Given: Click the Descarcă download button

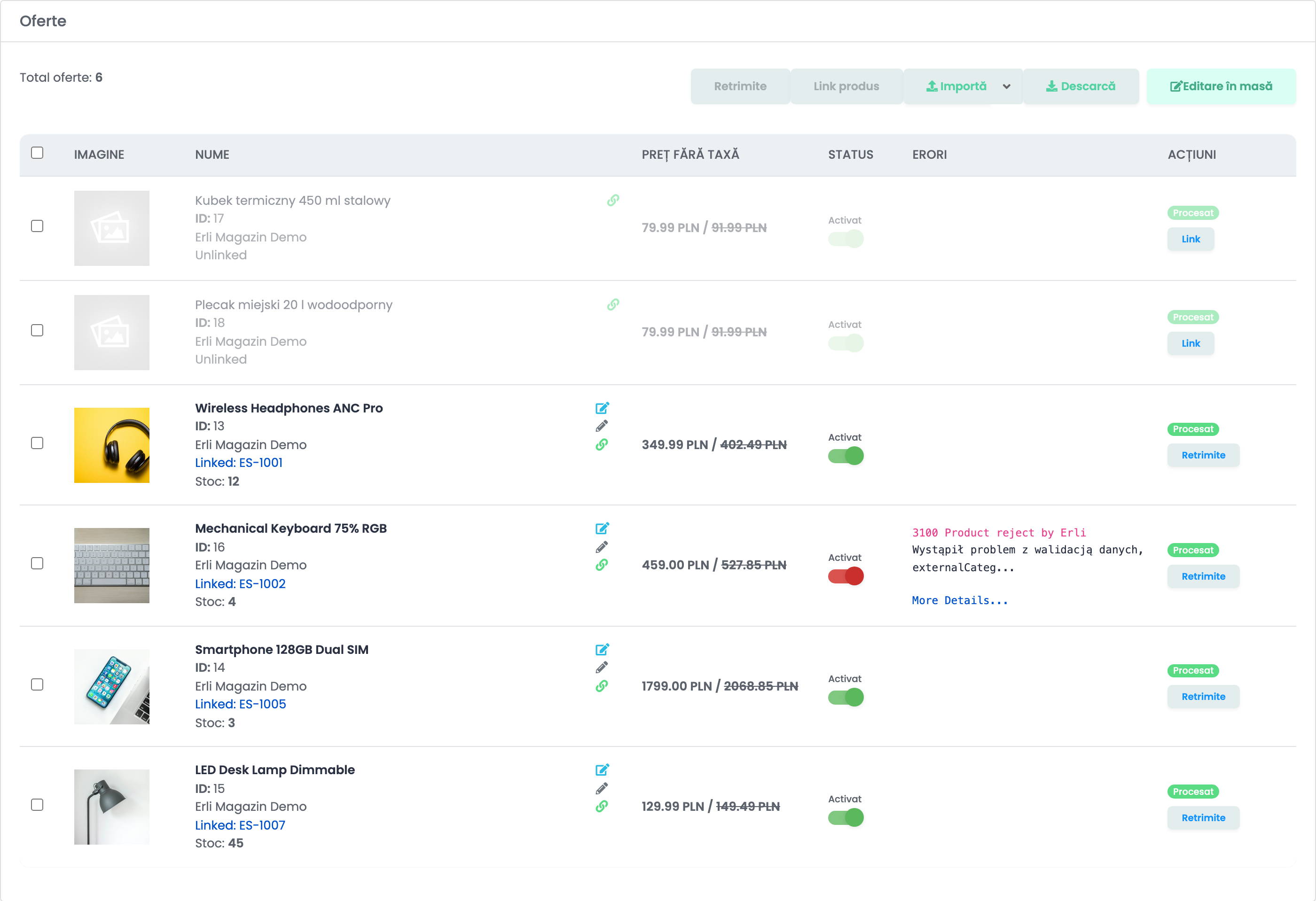Looking at the screenshot, I should click(x=1081, y=86).
